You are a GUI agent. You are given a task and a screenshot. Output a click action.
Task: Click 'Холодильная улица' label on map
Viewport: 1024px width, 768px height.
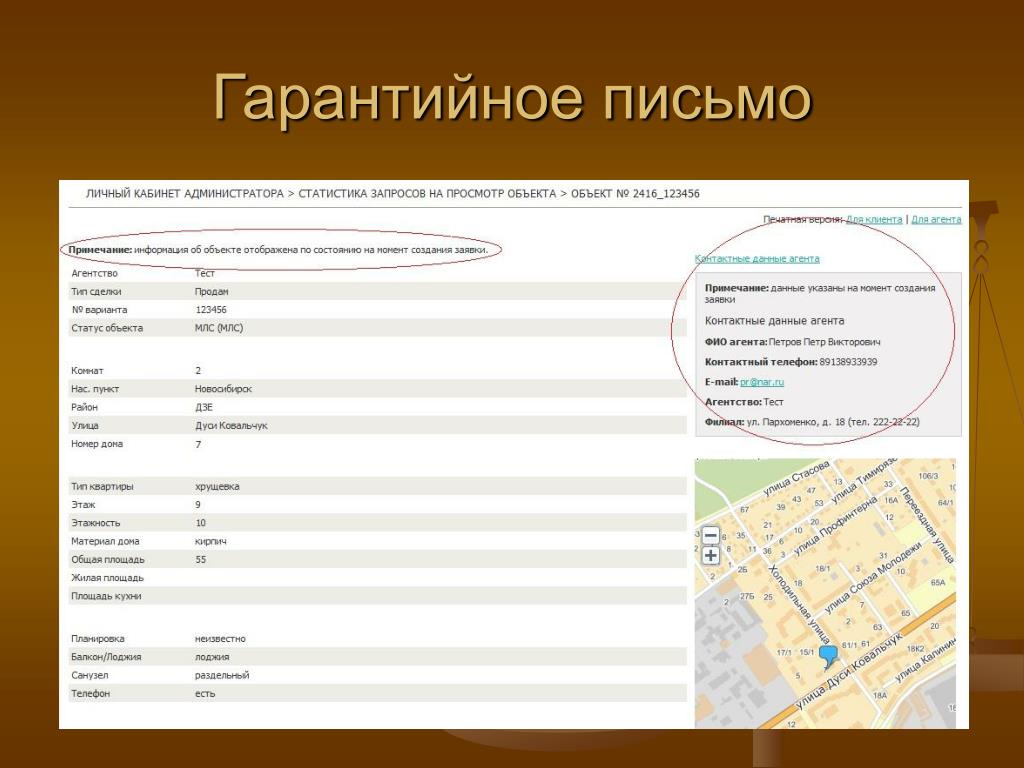pyautogui.click(x=799, y=604)
